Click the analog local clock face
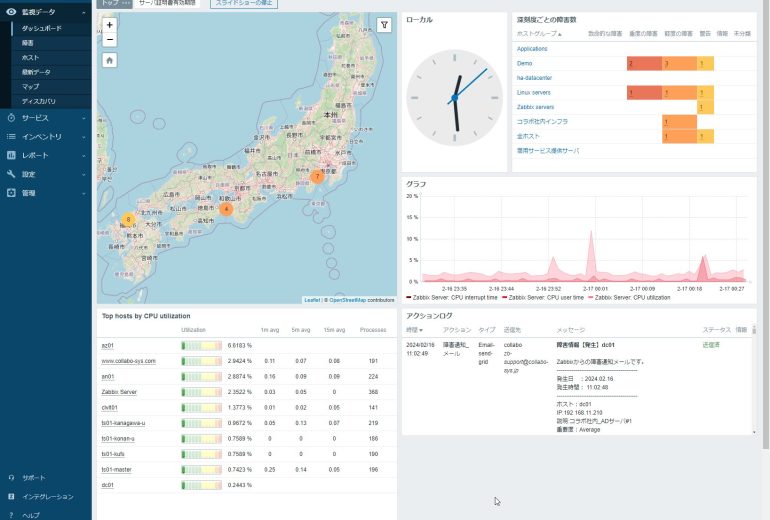770x520 pixels. coord(454,98)
